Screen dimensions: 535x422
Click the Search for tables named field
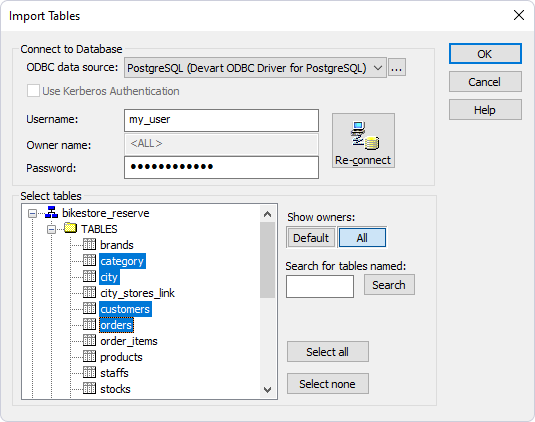pos(320,287)
